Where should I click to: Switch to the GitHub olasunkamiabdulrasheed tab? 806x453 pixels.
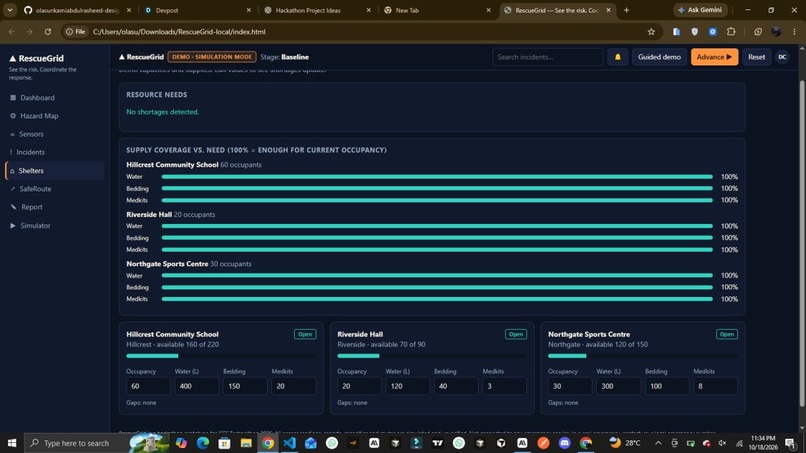tap(78, 10)
